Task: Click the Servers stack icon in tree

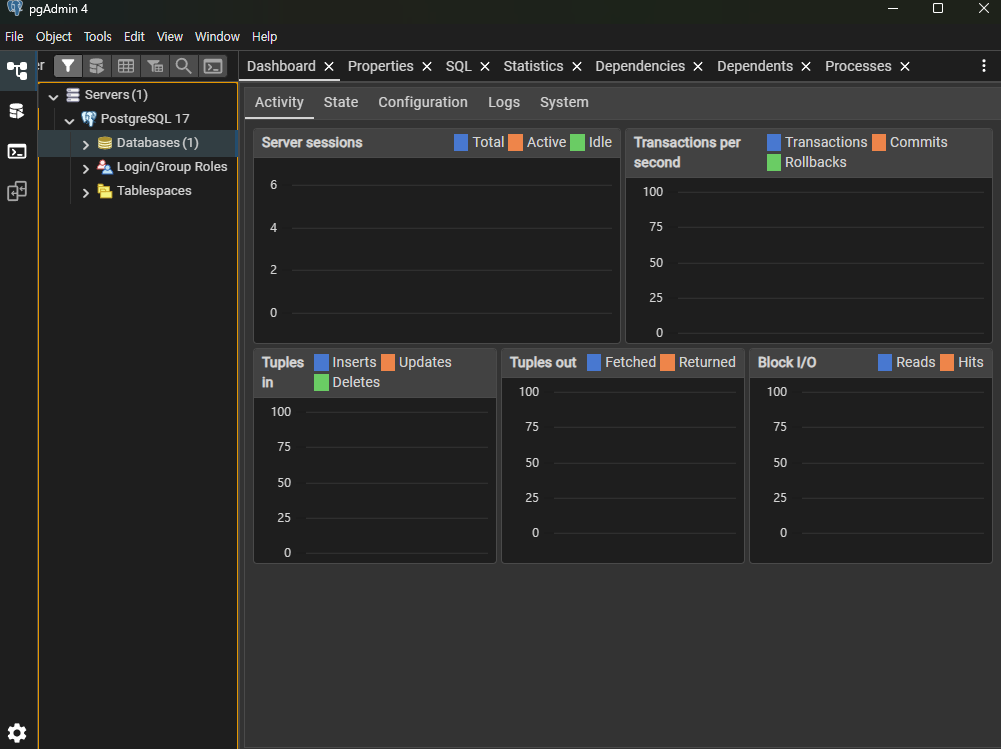Action: tap(73, 95)
